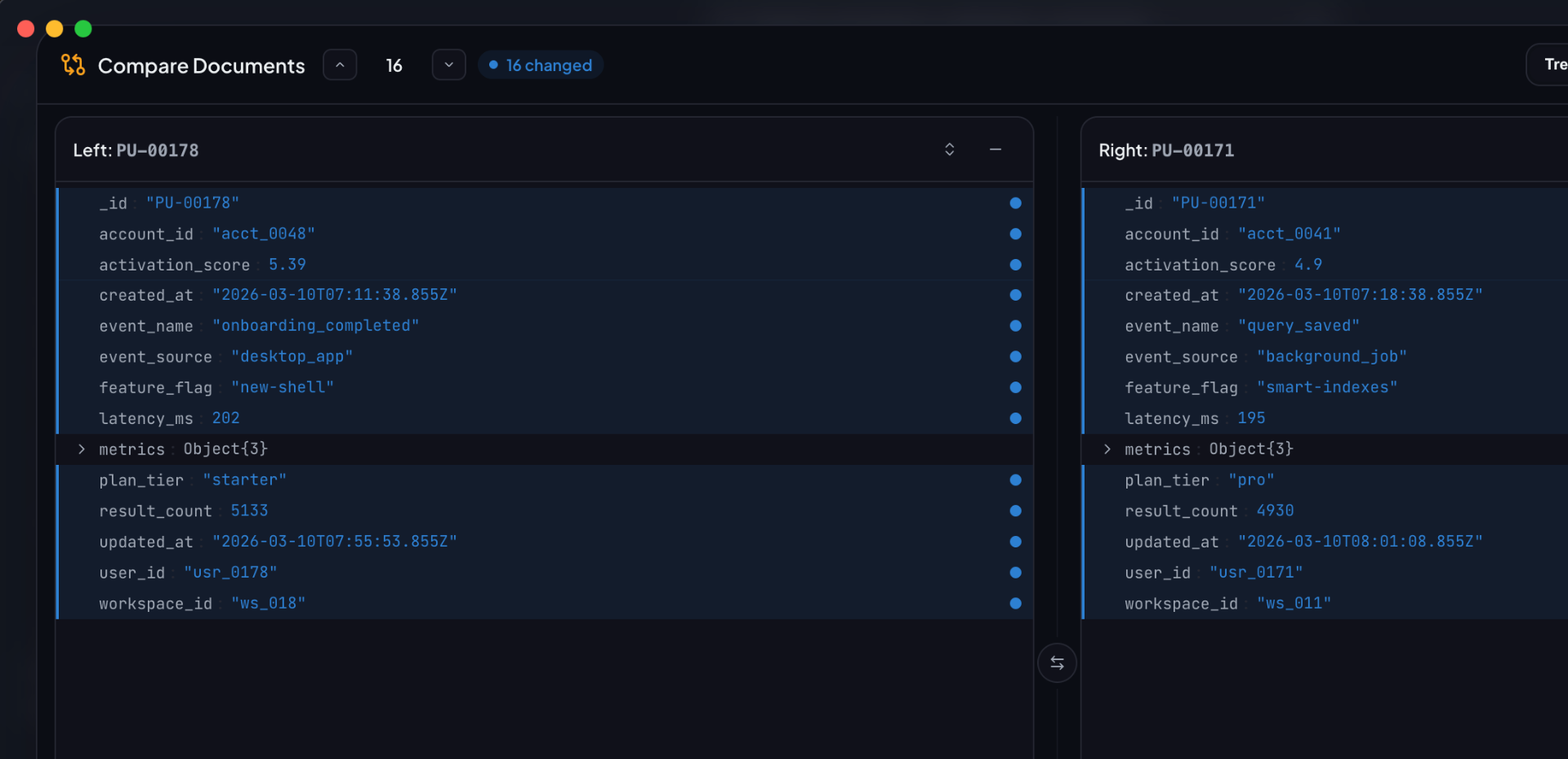
Task: Collapse the left panel with minus icon
Action: point(996,150)
